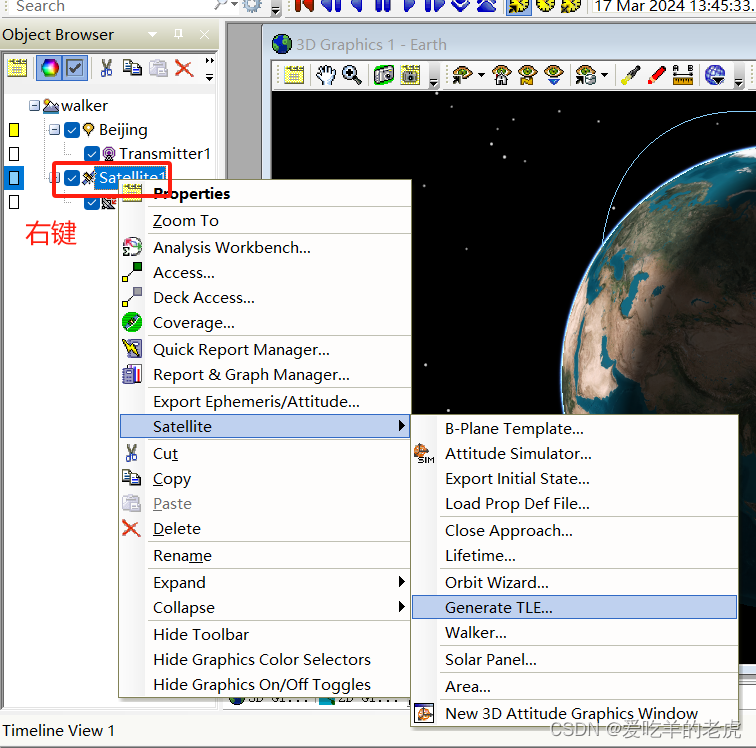Uncheck the Beijing checkbox
Viewport: 756px width, 748px height.
[72, 130]
